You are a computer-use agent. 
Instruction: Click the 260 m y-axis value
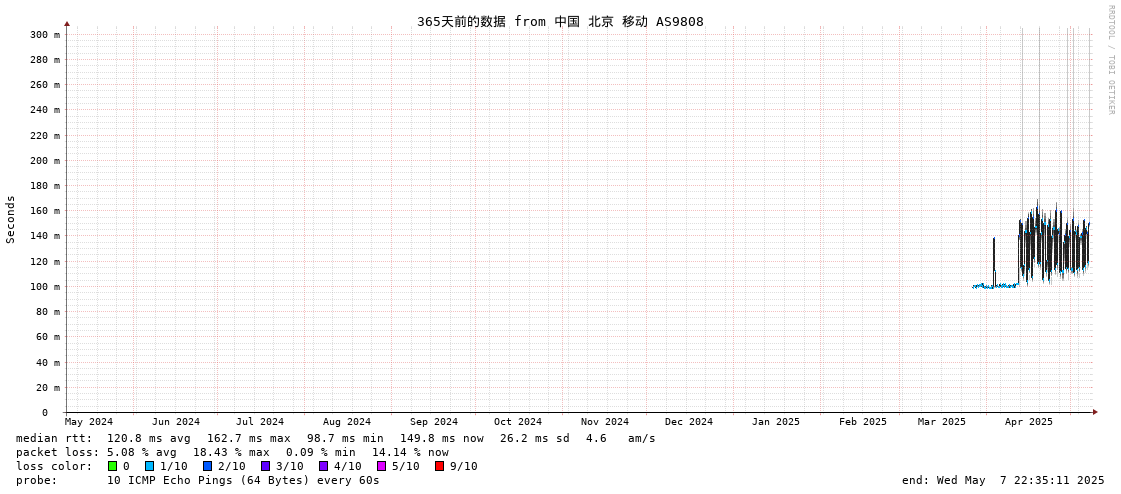tap(45, 84)
